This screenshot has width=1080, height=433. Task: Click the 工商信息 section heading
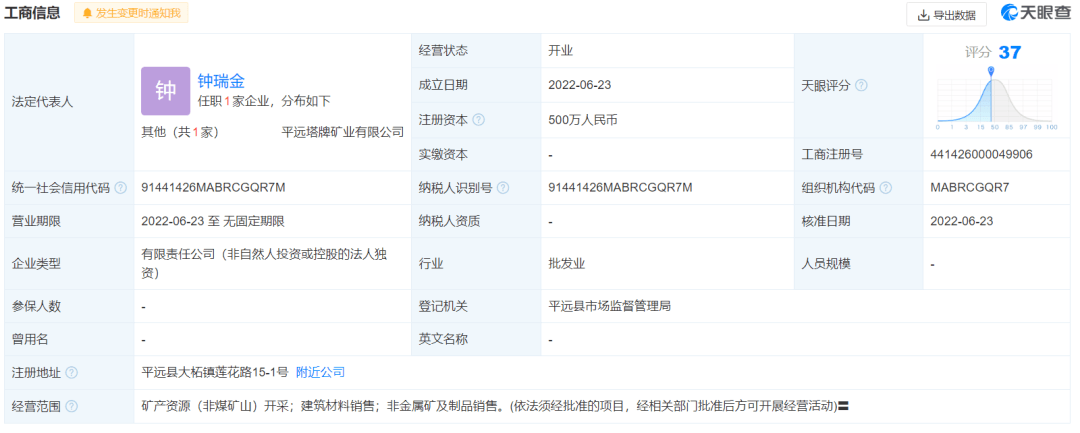coord(32,13)
